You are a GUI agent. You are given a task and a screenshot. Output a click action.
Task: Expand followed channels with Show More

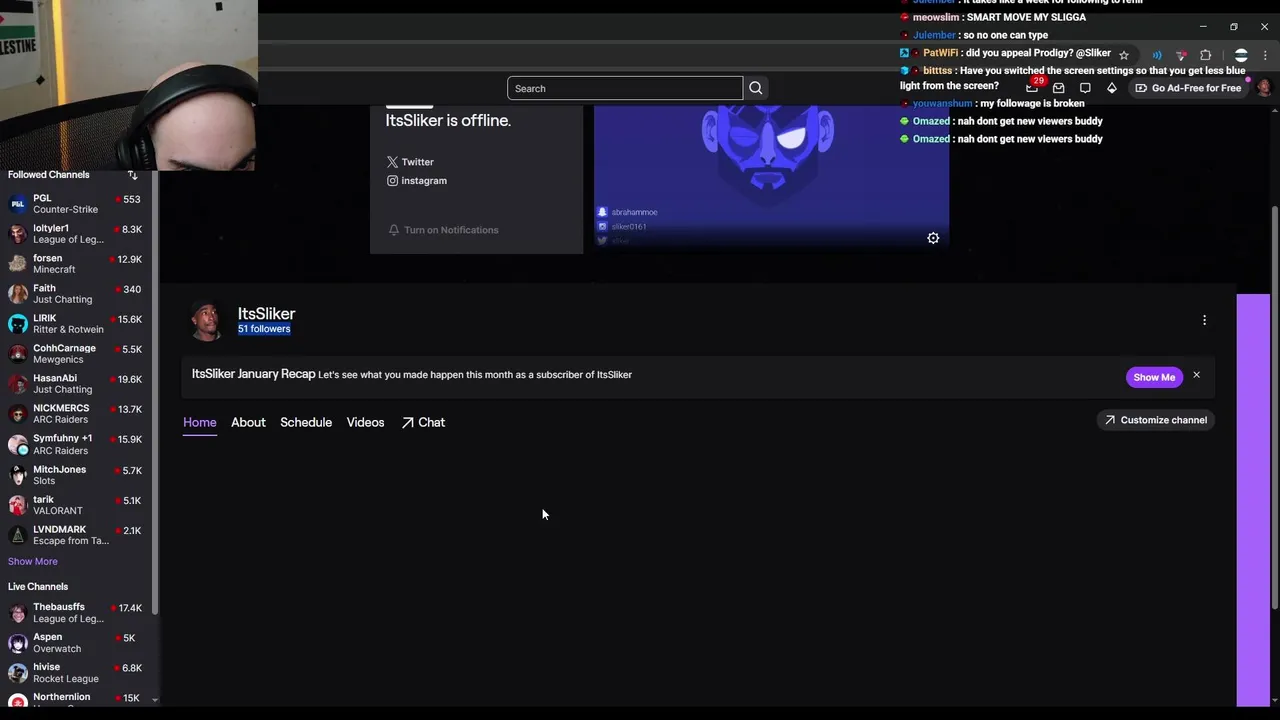click(33, 562)
